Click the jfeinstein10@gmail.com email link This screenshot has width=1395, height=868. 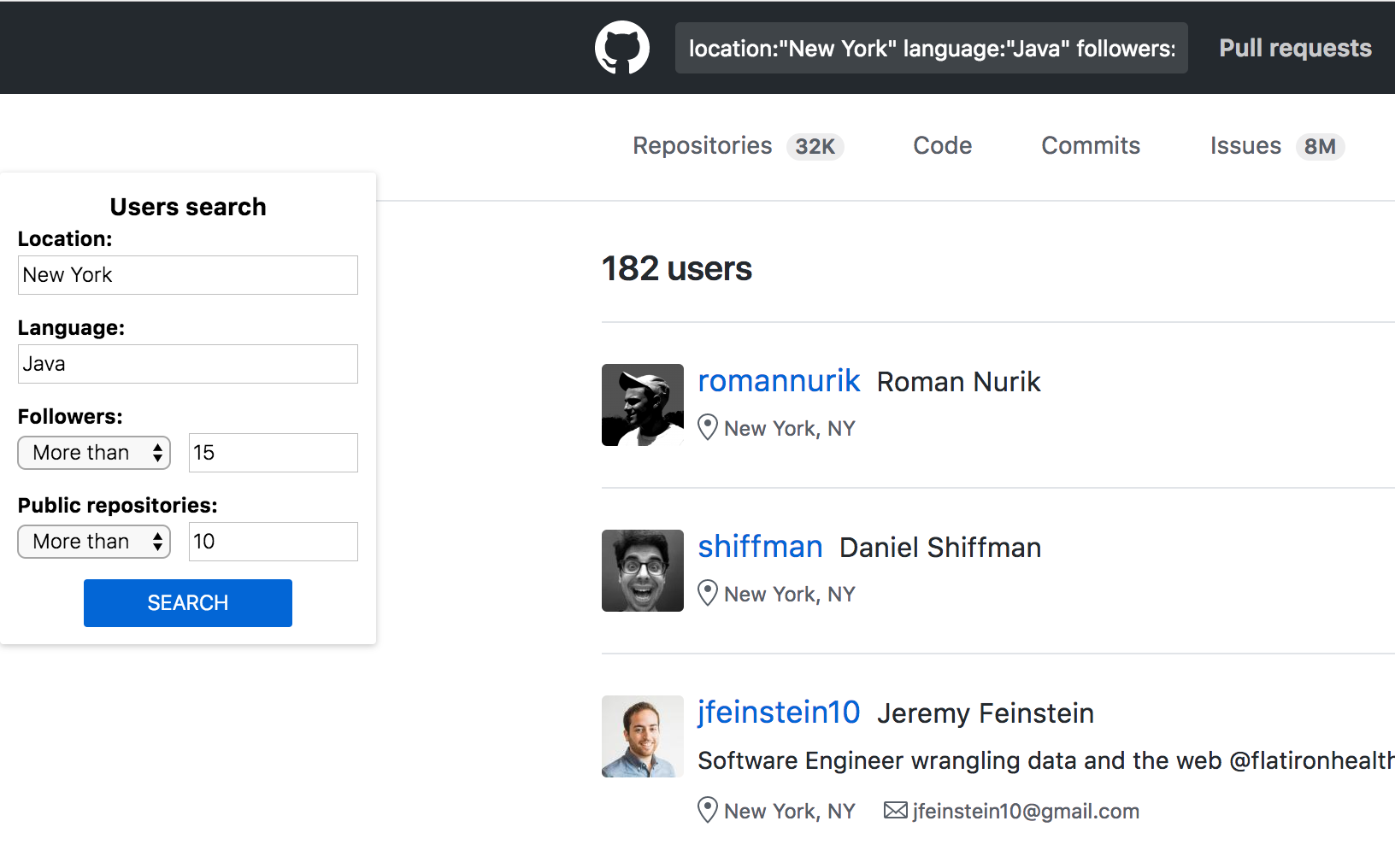[1026, 811]
